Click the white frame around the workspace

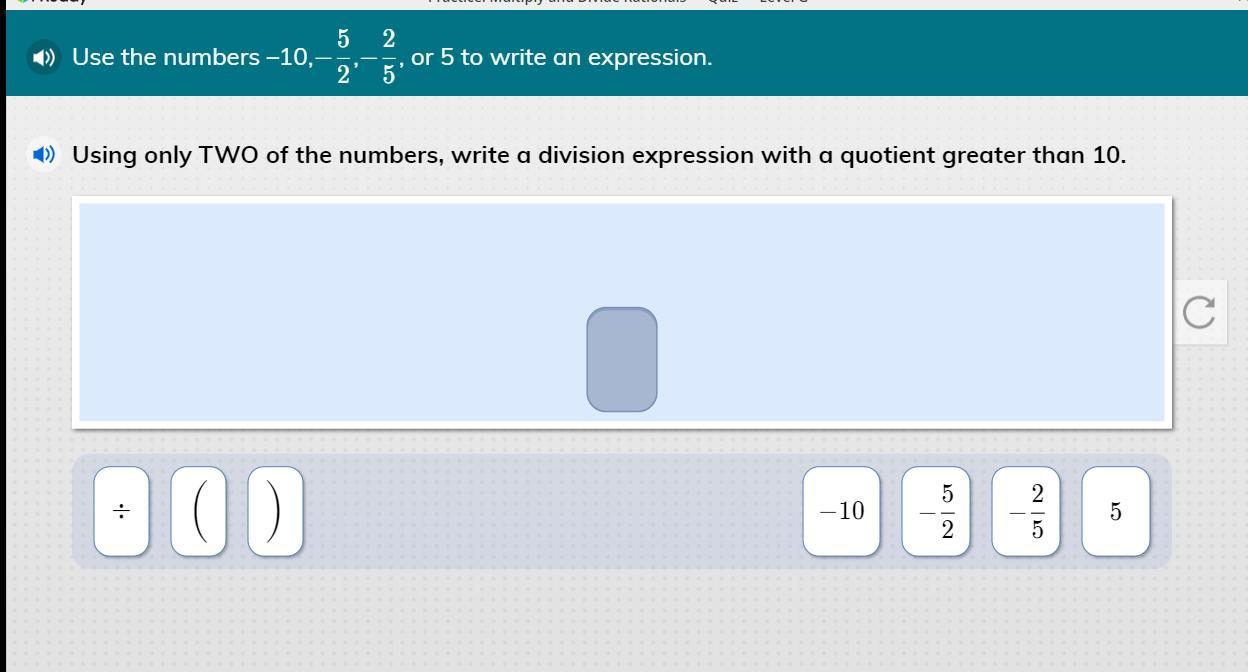[x=622, y=199]
